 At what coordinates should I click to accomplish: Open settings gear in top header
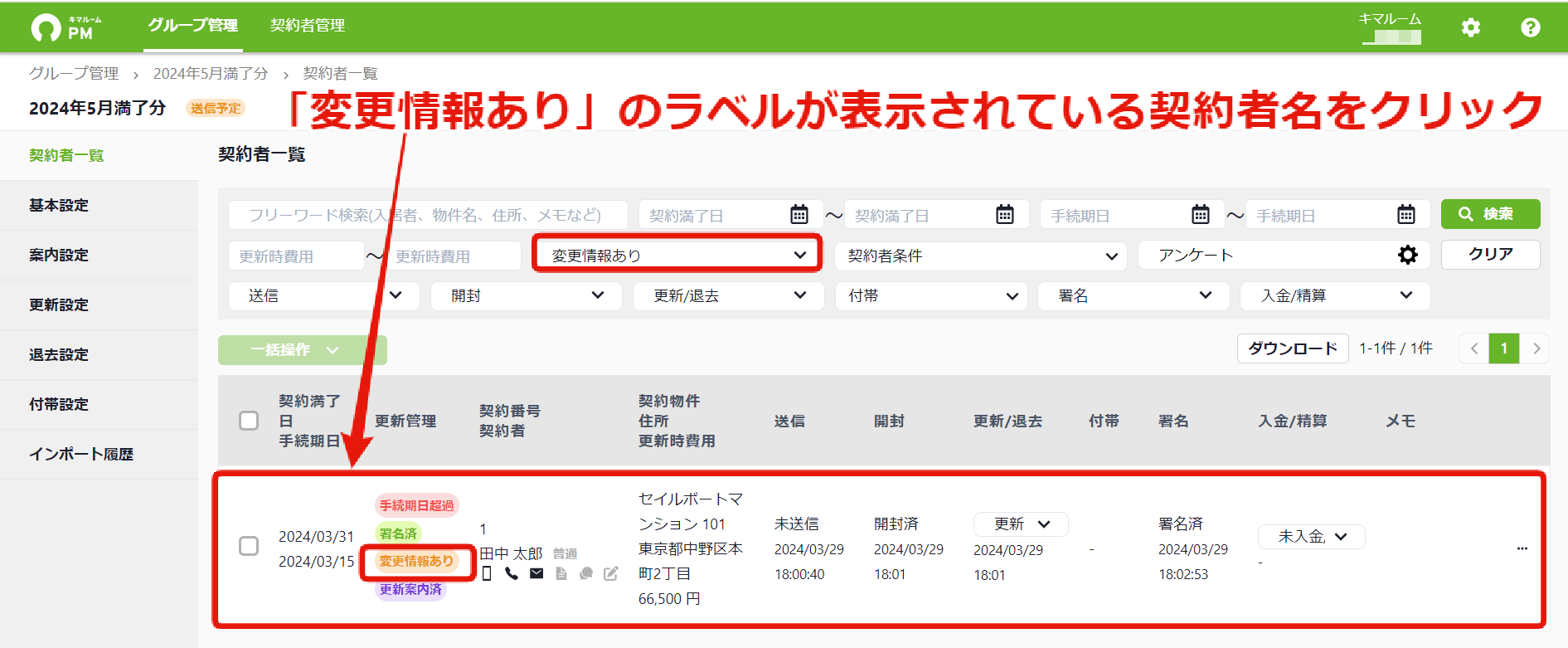pyautogui.click(x=1470, y=27)
